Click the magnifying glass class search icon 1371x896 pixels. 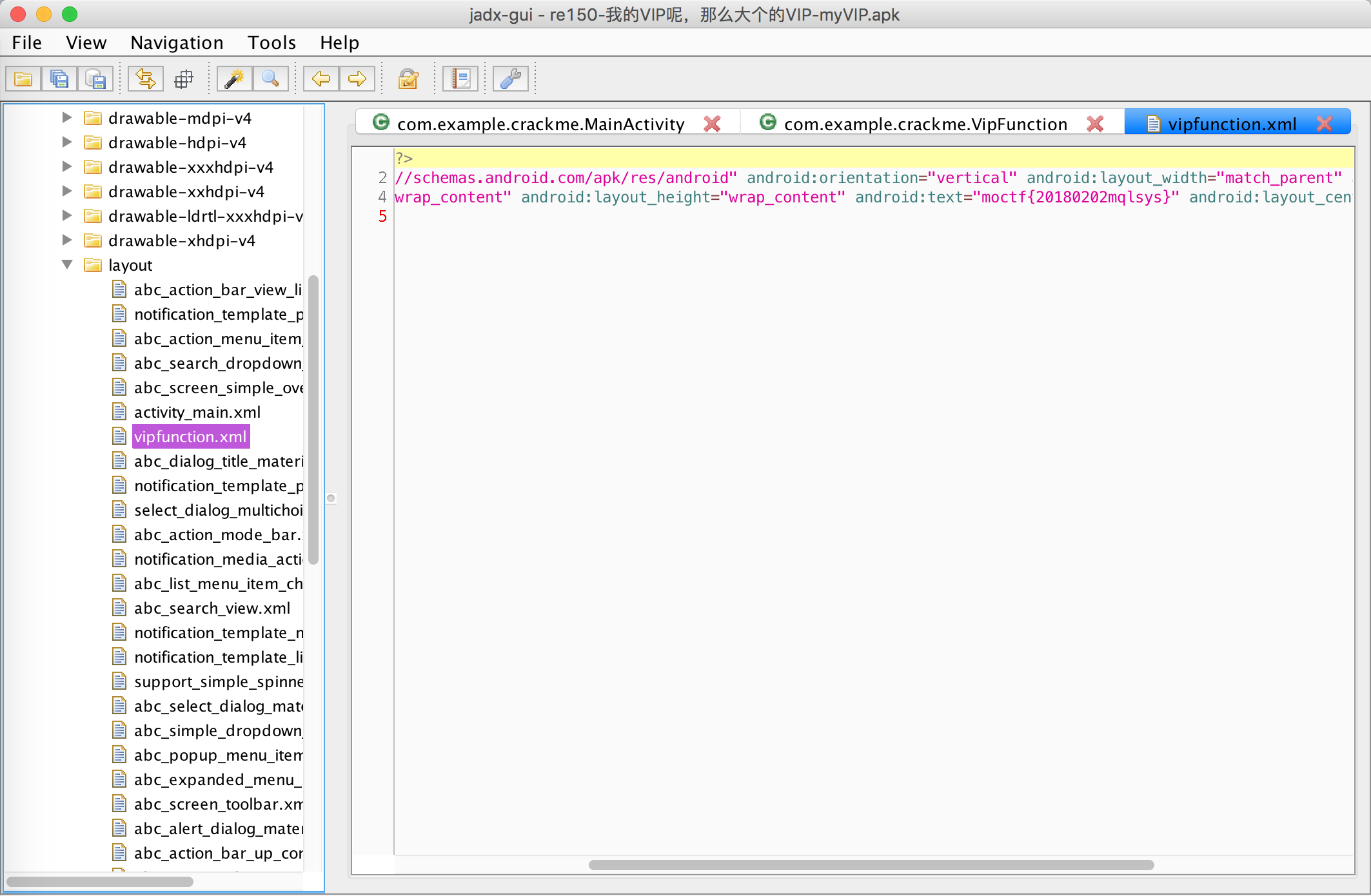tap(270, 79)
